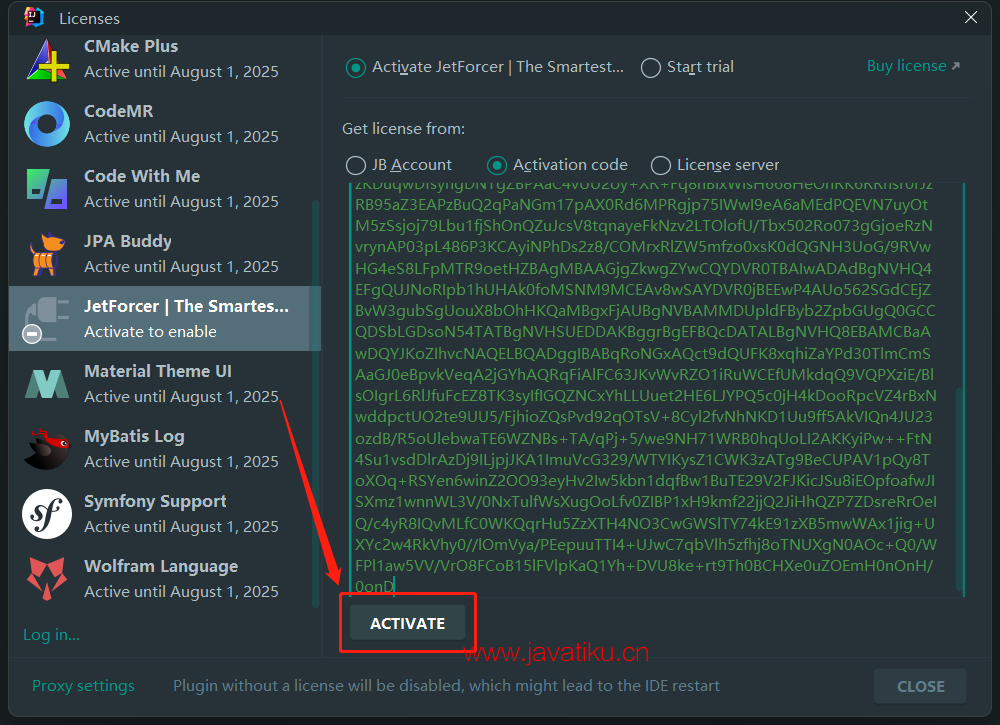1000x725 pixels.
Task: Click the activation code area scrollbar
Action: [x=959, y=490]
